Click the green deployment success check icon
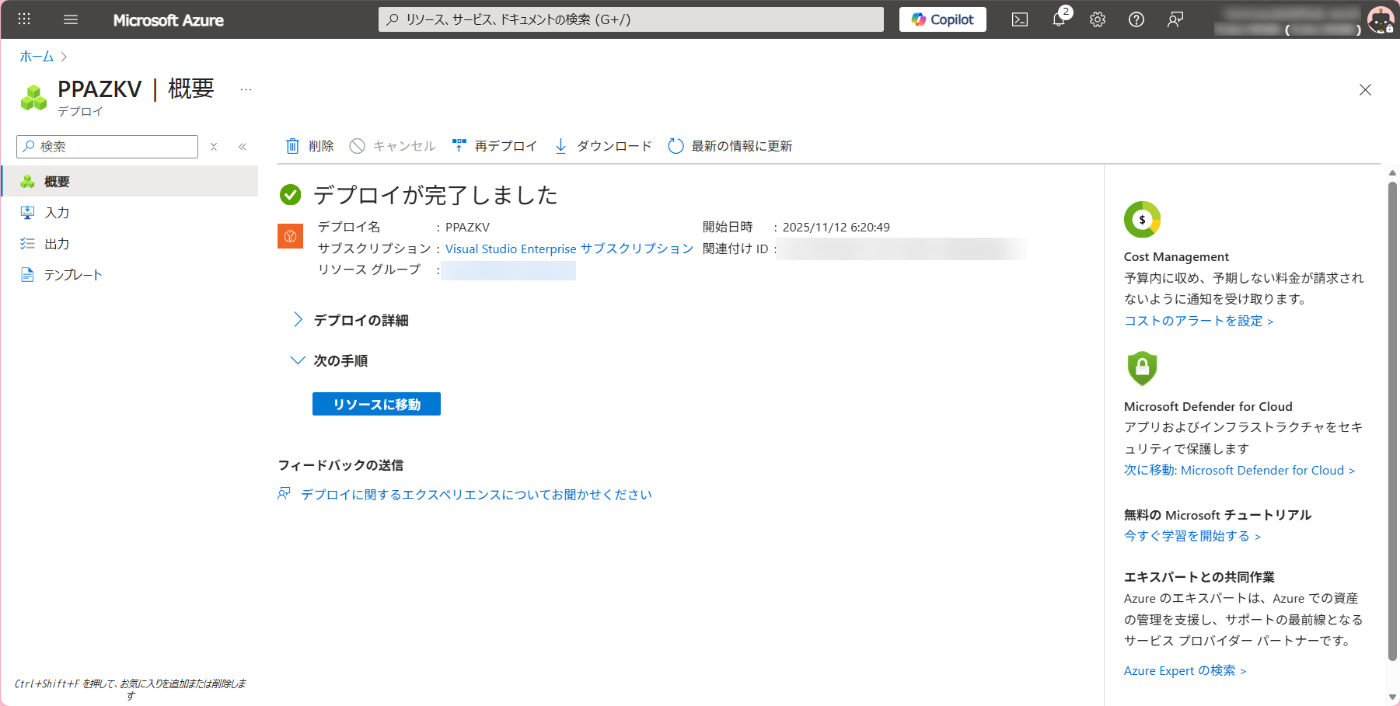The width and height of the screenshot is (1400, 706). click(290, 195)
